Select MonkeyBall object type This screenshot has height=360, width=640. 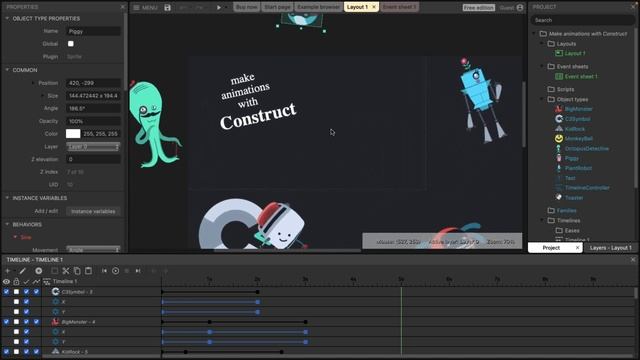pyautogui.click(x=578, y=139)
